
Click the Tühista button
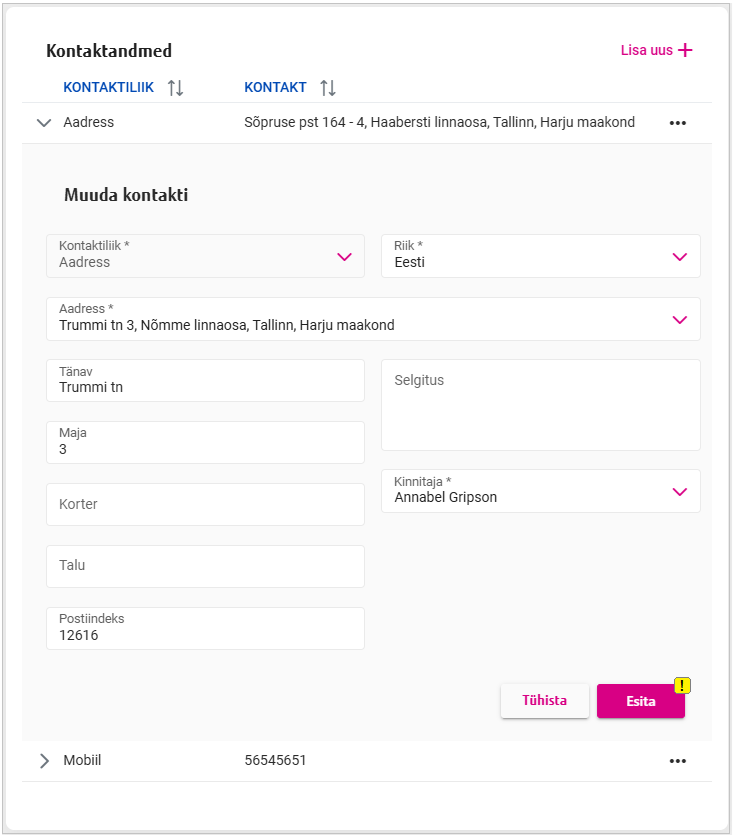544,701
